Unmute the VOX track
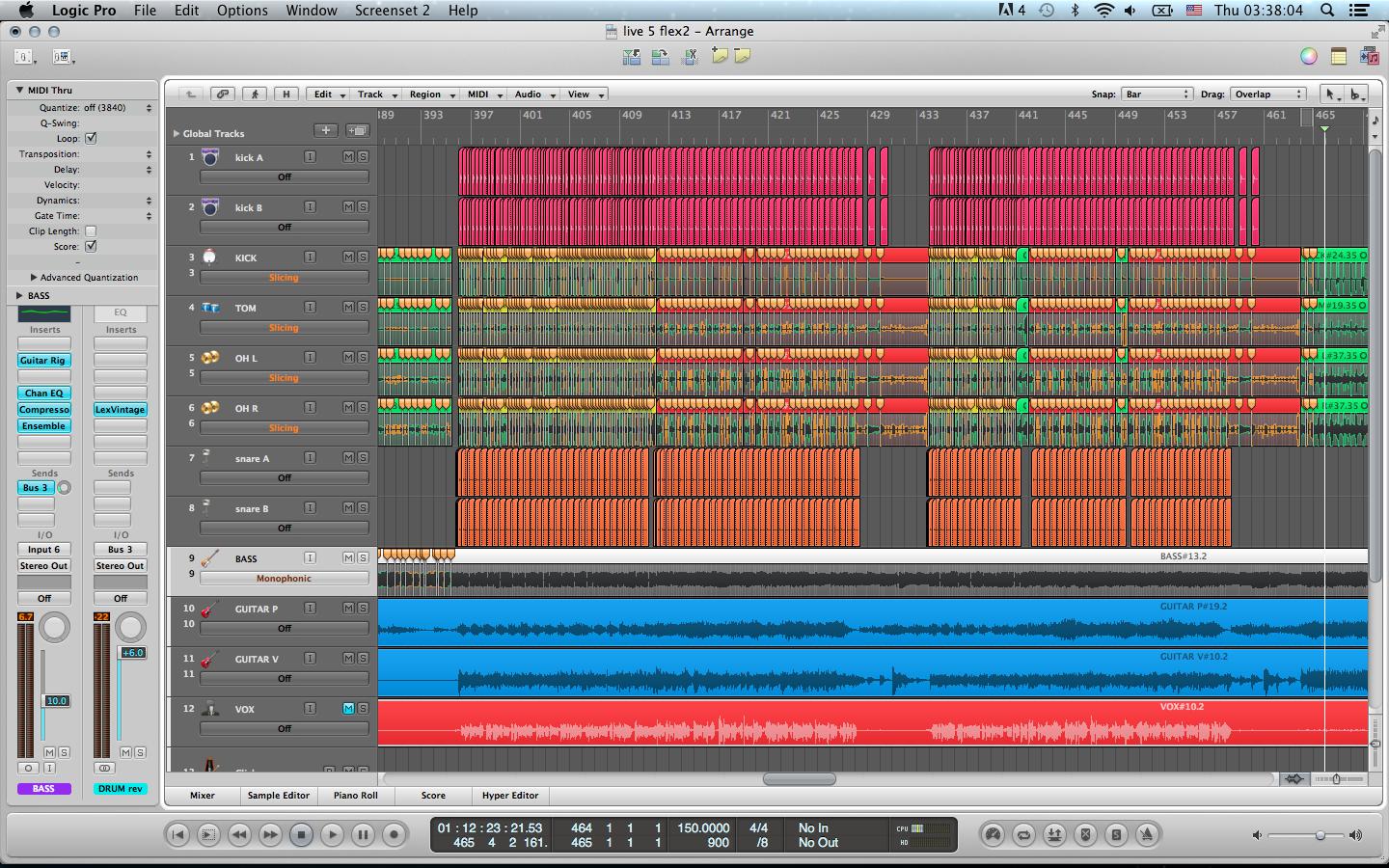Viewport: 1389px width, 868px height. (348, 709)
